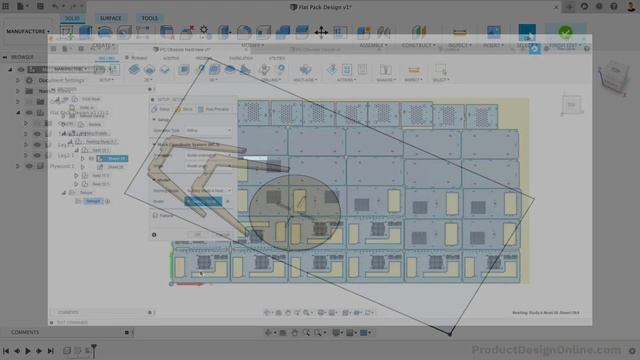640x360 pixels.
Task: Open the CONSTRUCT dropdown
Action: click(418, 45)
